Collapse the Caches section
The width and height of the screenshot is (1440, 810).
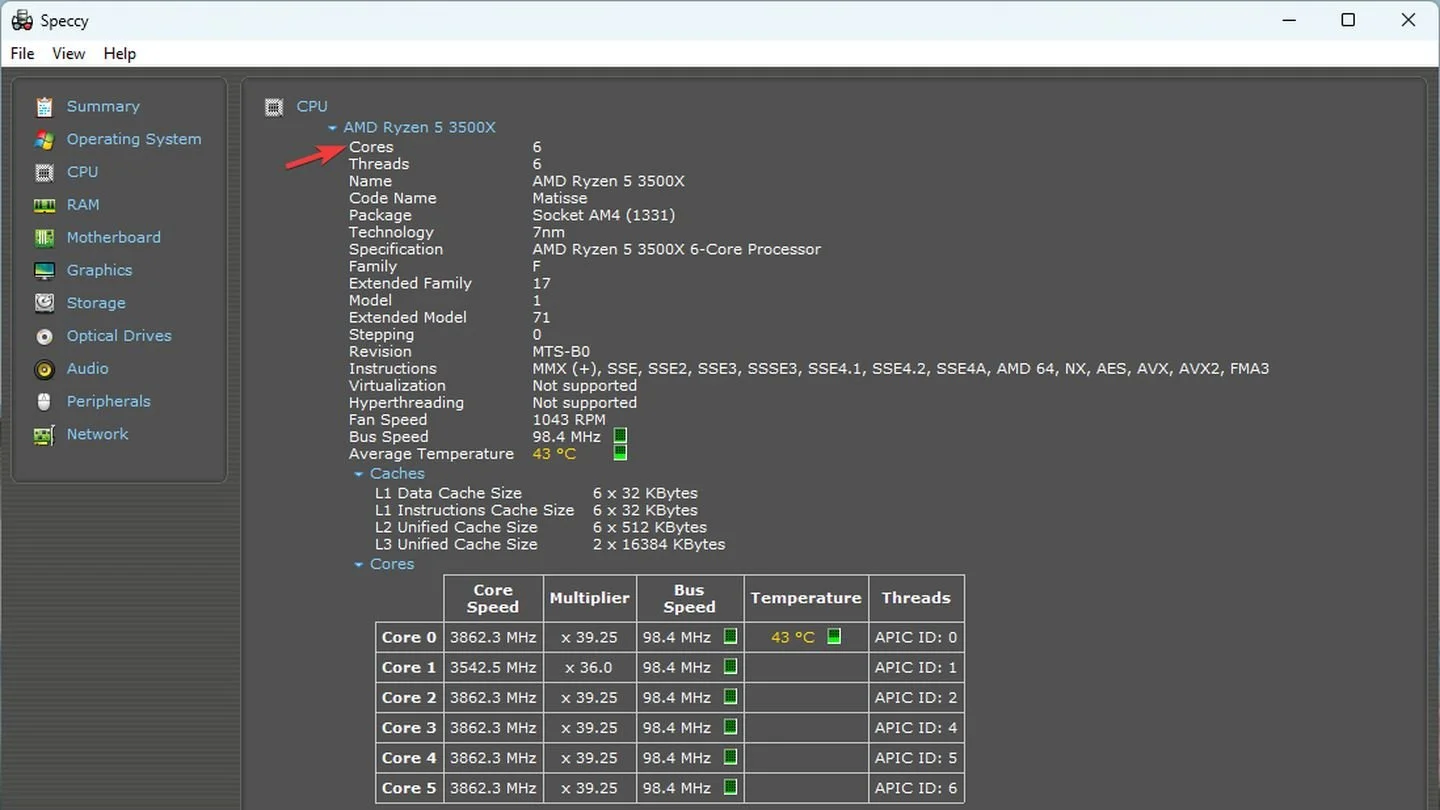(x=359, y=475)
